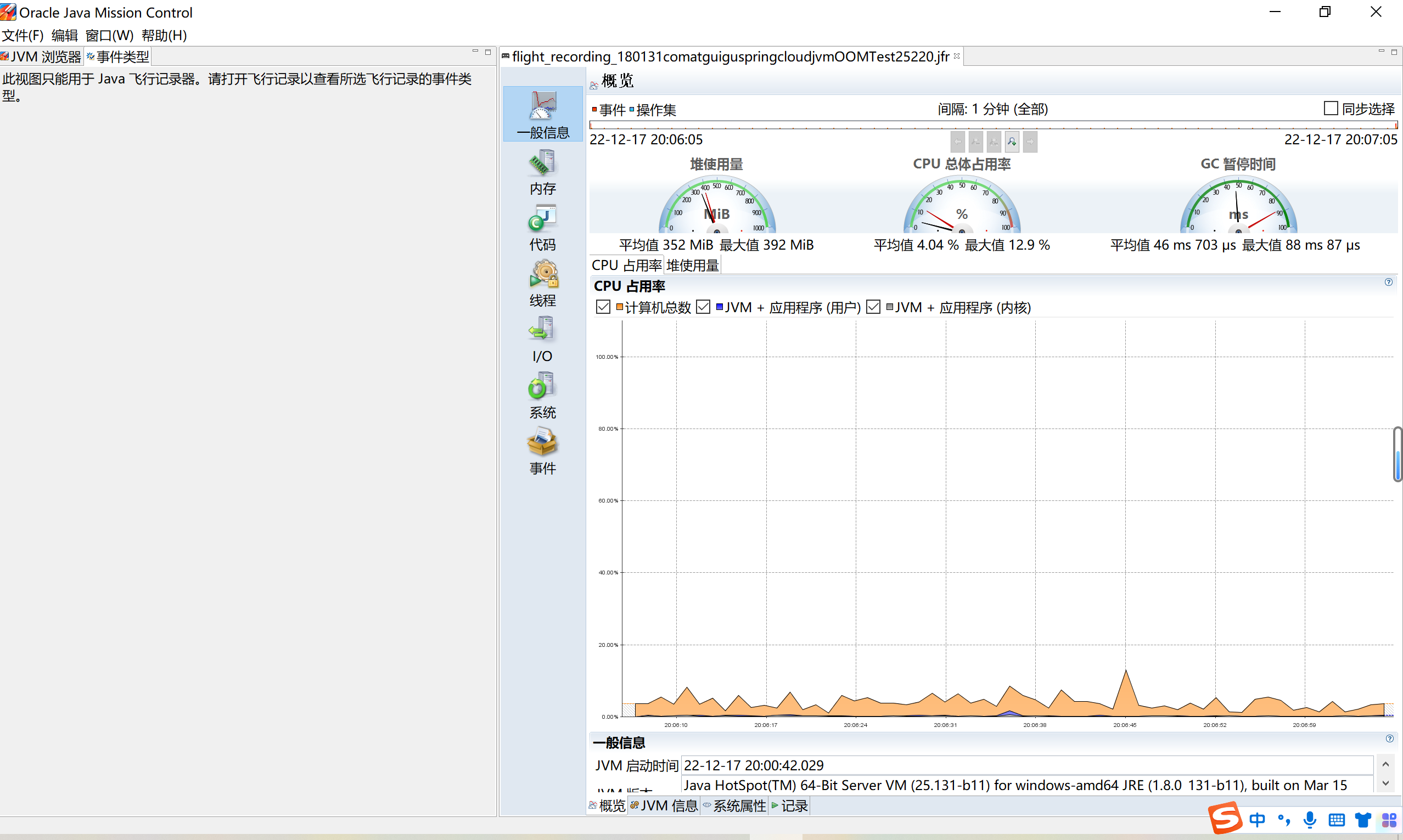Select the 堆使用量 chart tab

tap(692, 265)
